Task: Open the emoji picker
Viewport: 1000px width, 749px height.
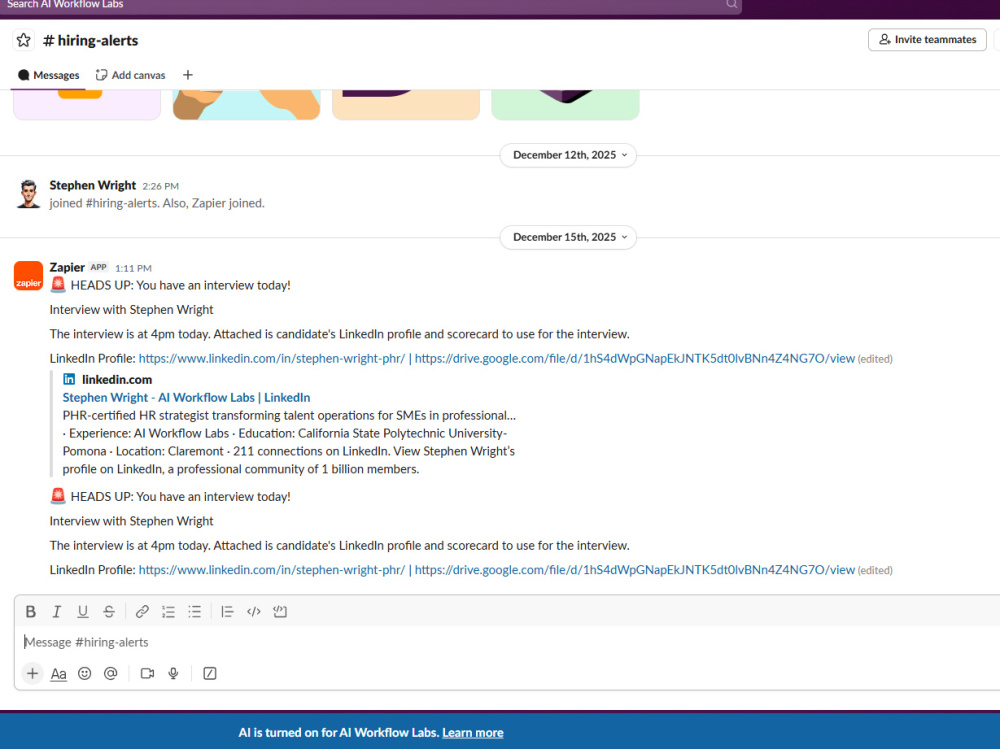Action: (x=84, y=674)
